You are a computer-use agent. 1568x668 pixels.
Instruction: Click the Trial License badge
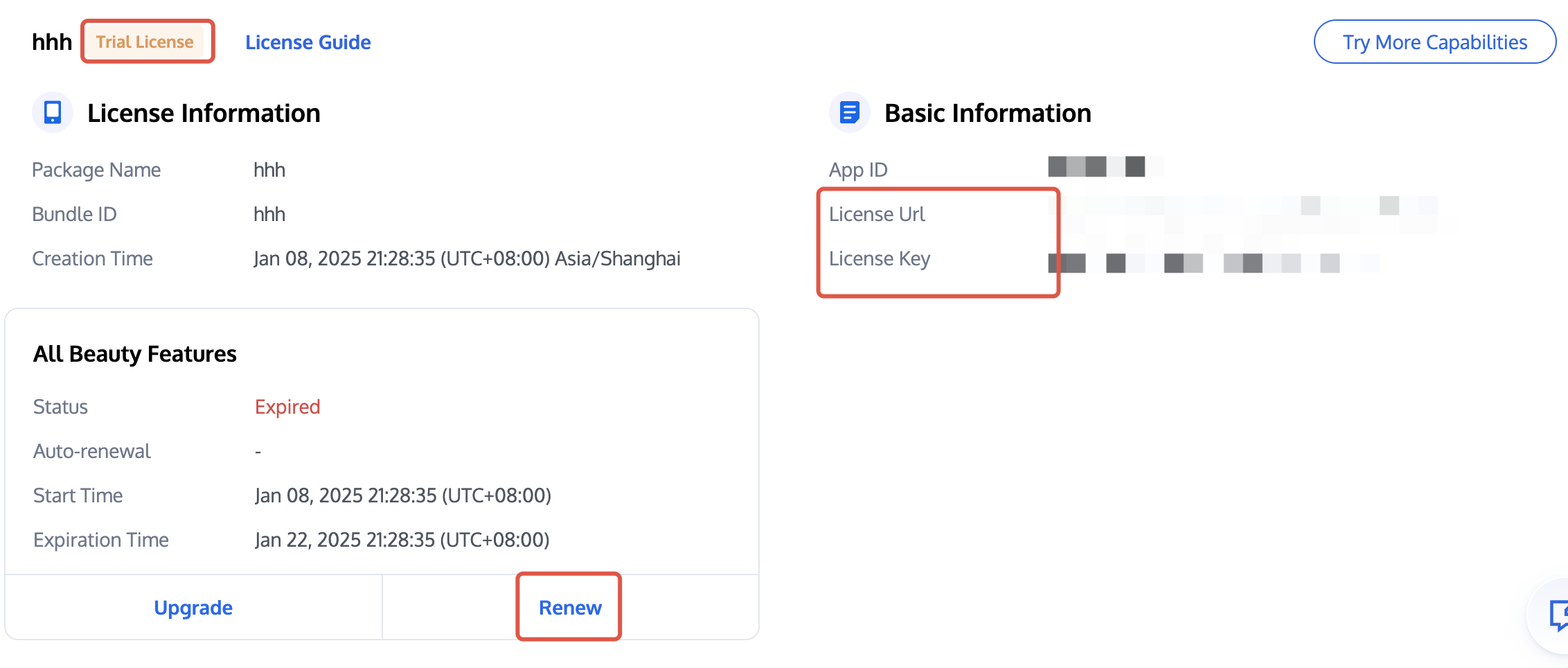[x=145, y=42]
